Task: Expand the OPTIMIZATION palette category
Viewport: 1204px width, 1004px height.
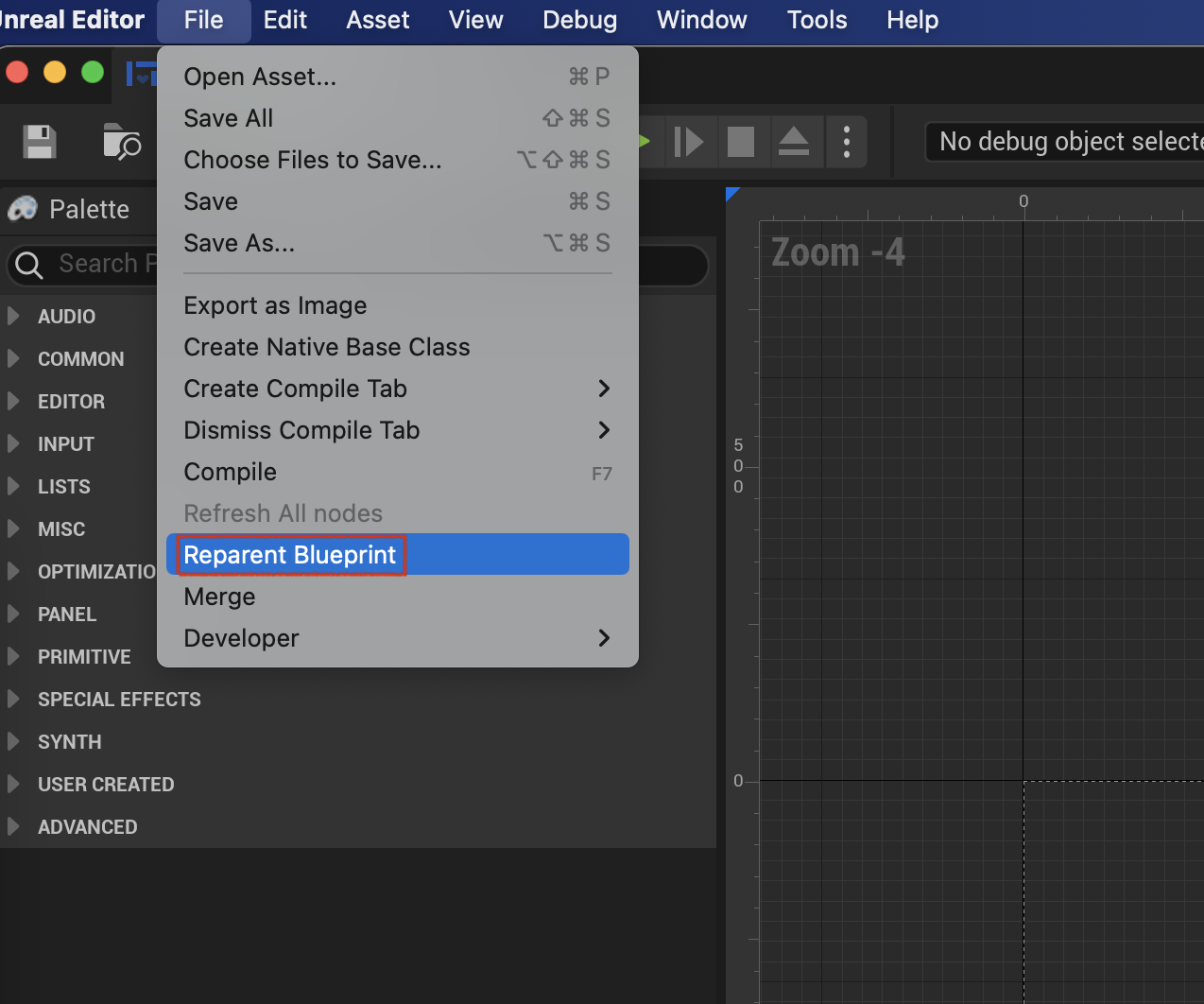Action: 13,571
